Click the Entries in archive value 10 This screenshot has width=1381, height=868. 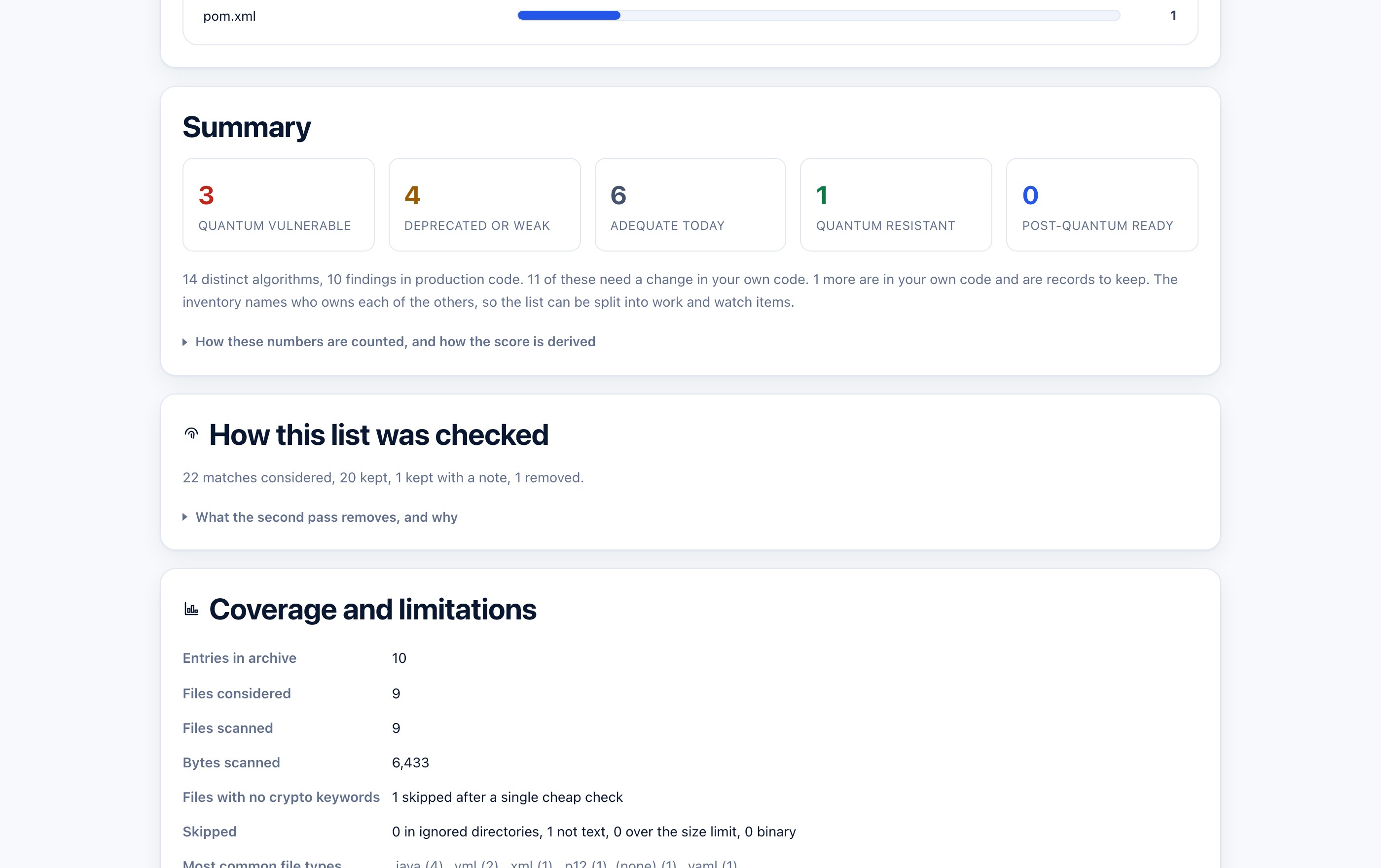(x=399, y=658)
